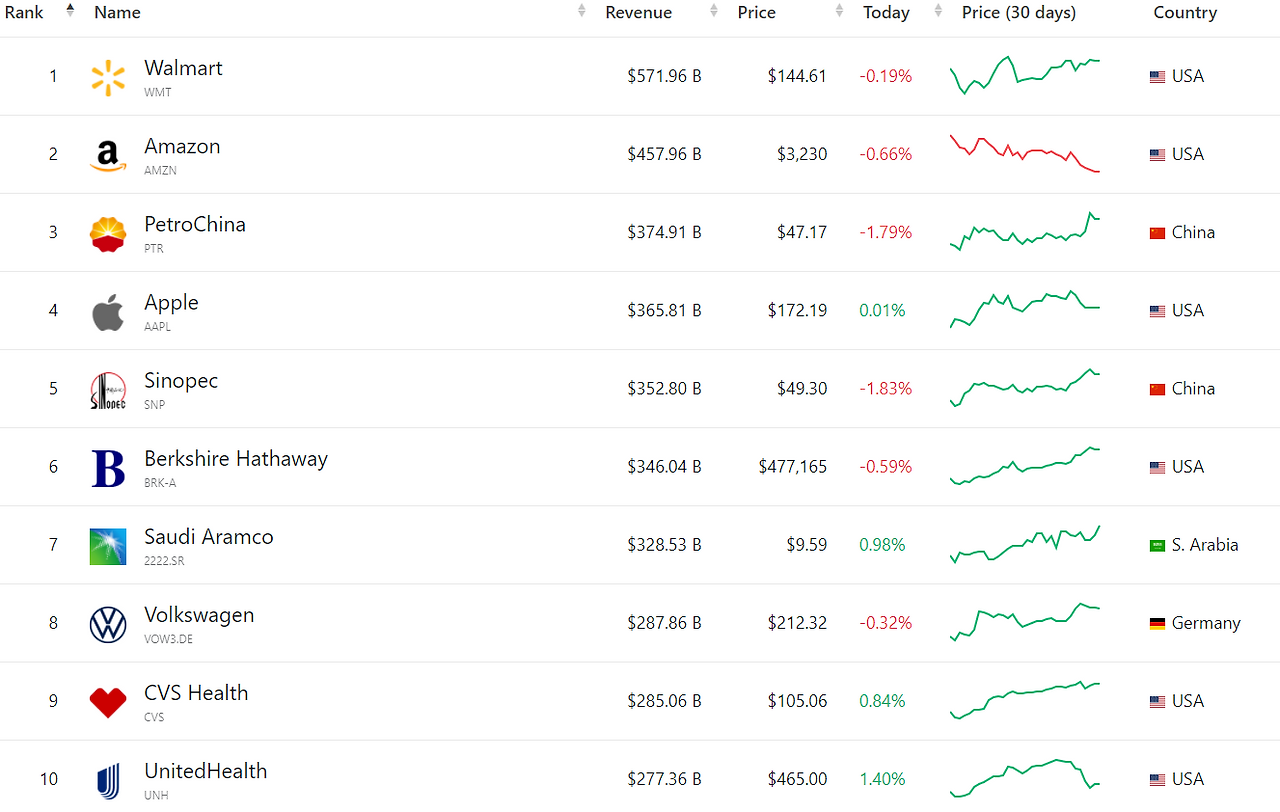Click the Volkswagen logo icon
The width and height of the screenshot is (1280, 812).
[x=108, y=624]
